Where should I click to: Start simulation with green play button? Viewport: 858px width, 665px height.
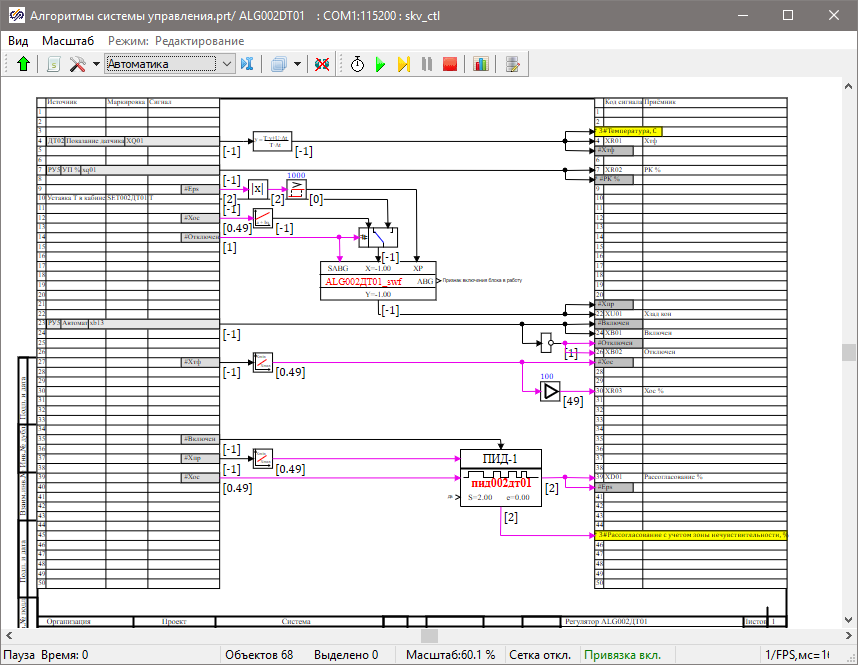click(x=381, y=64)
